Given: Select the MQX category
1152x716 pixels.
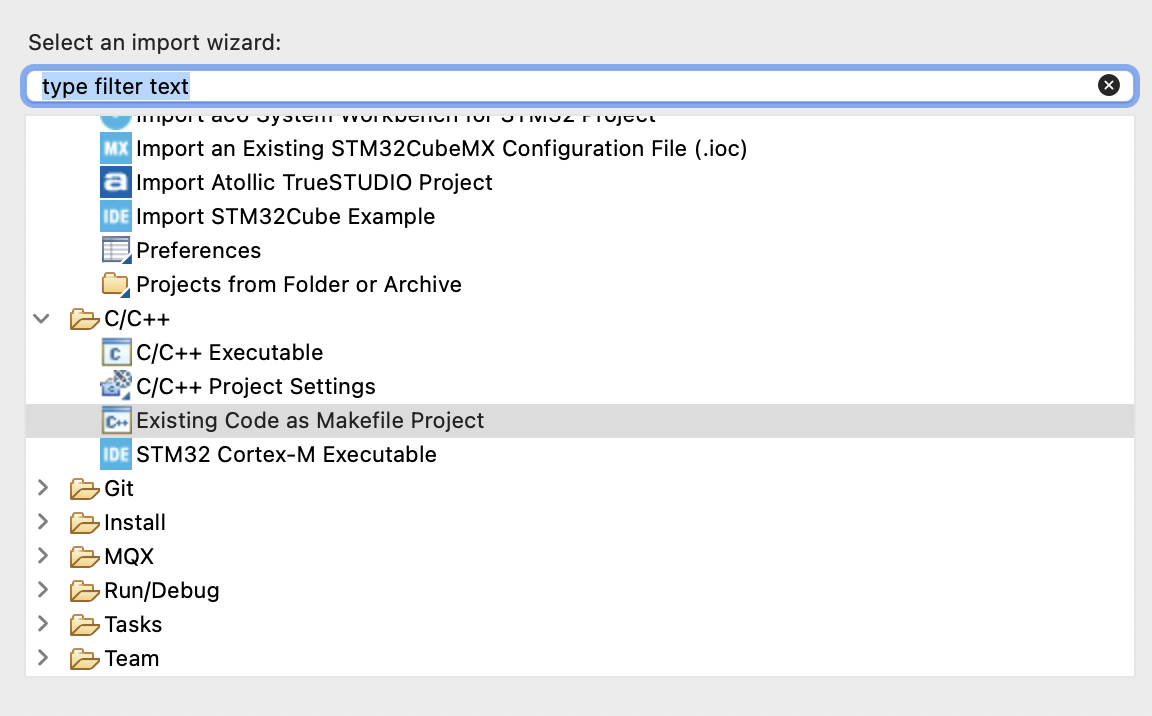Looking at the screenshot, I should [x=128, y=556].
